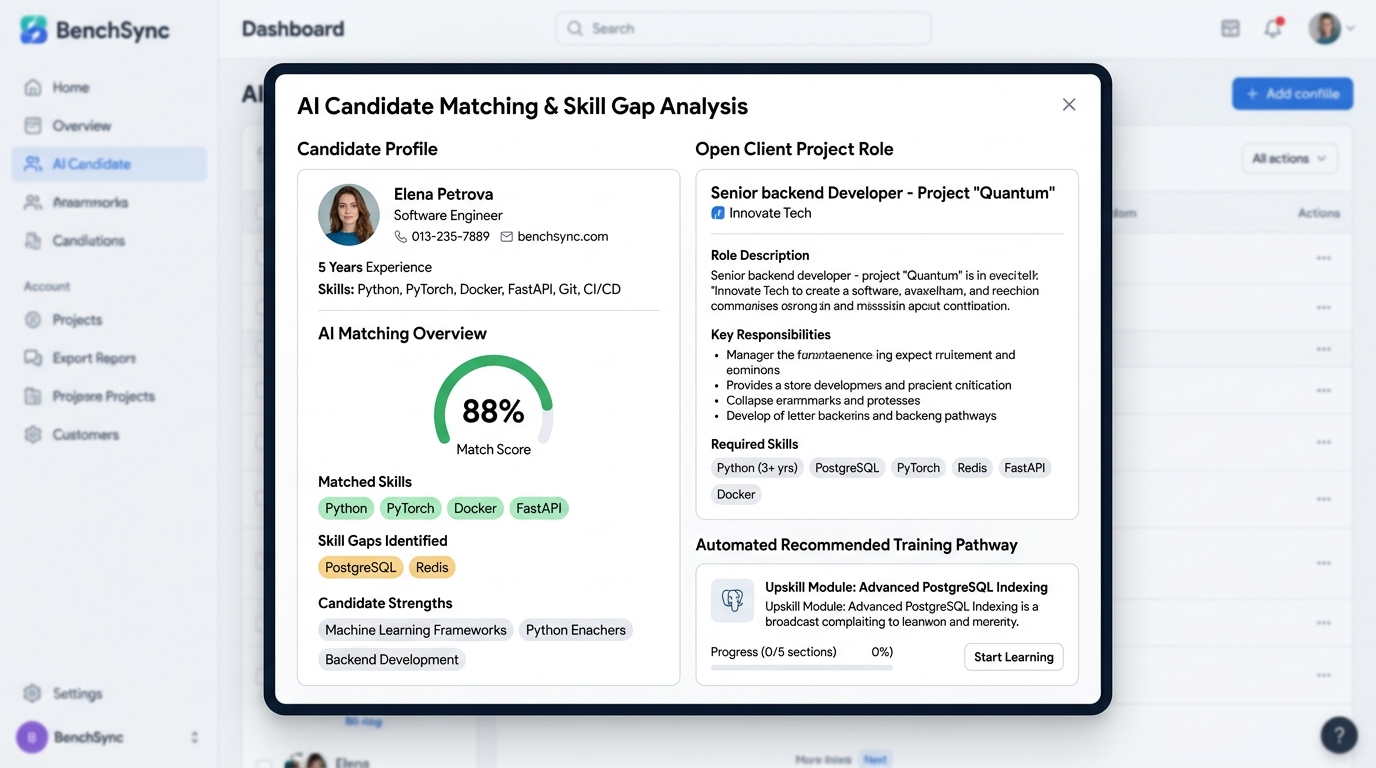Click the Anammorks sidebar icon

pyautogui.click(x=33, y=202)
